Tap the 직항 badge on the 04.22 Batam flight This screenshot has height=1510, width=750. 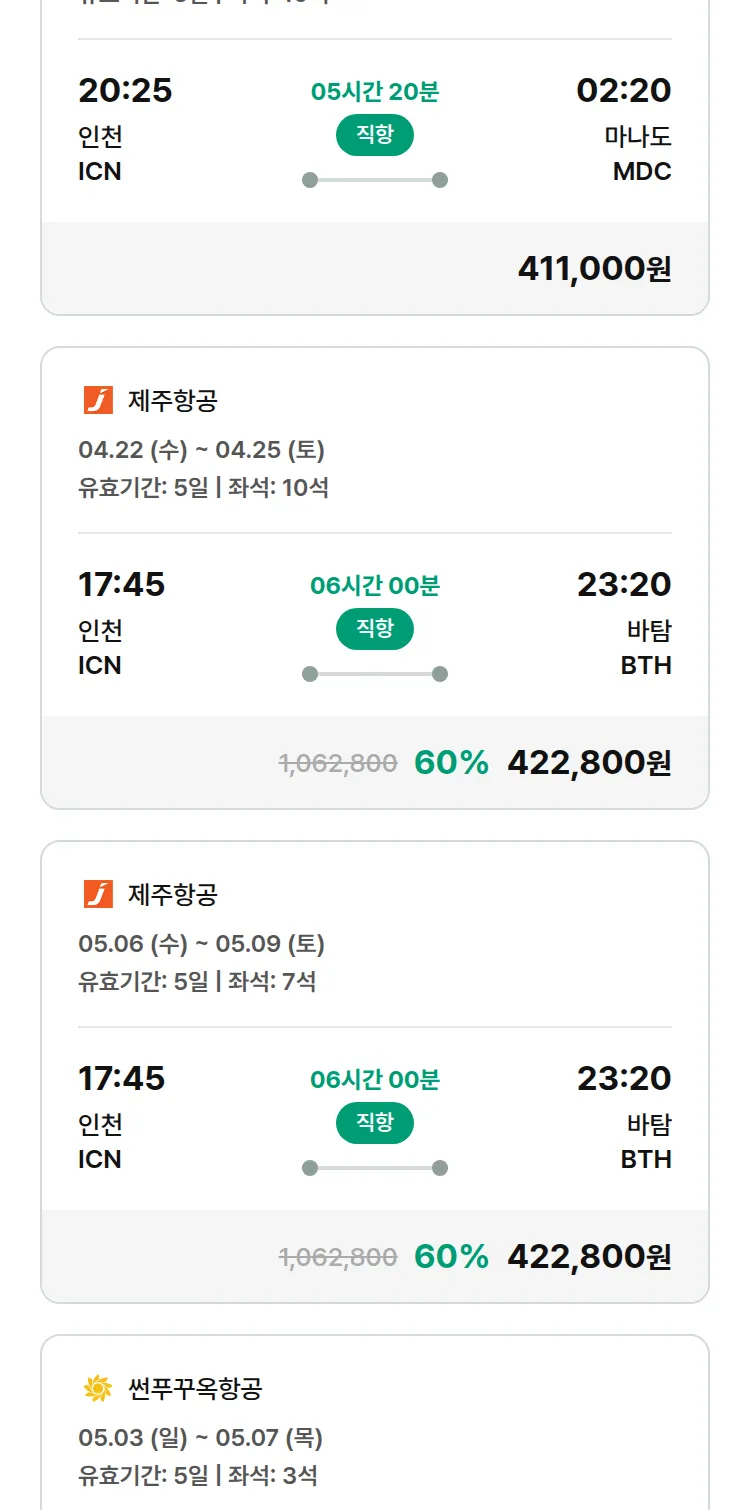[x=375, y=629]
